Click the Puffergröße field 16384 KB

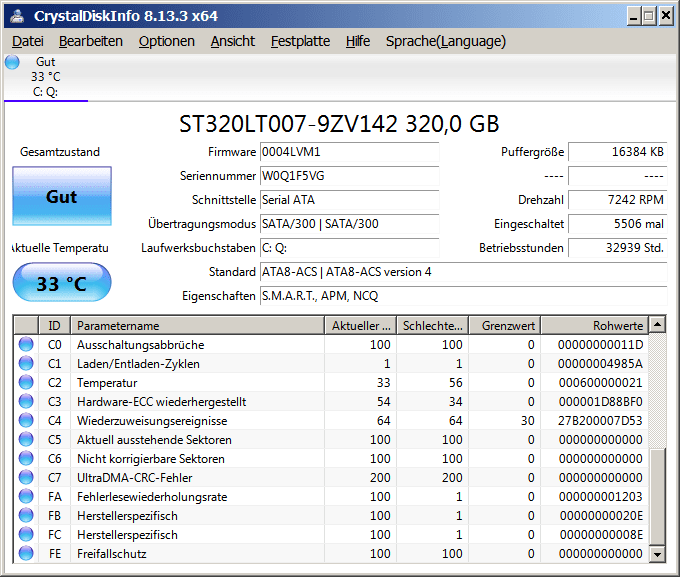pyautogui.click(x=618, y=152)
